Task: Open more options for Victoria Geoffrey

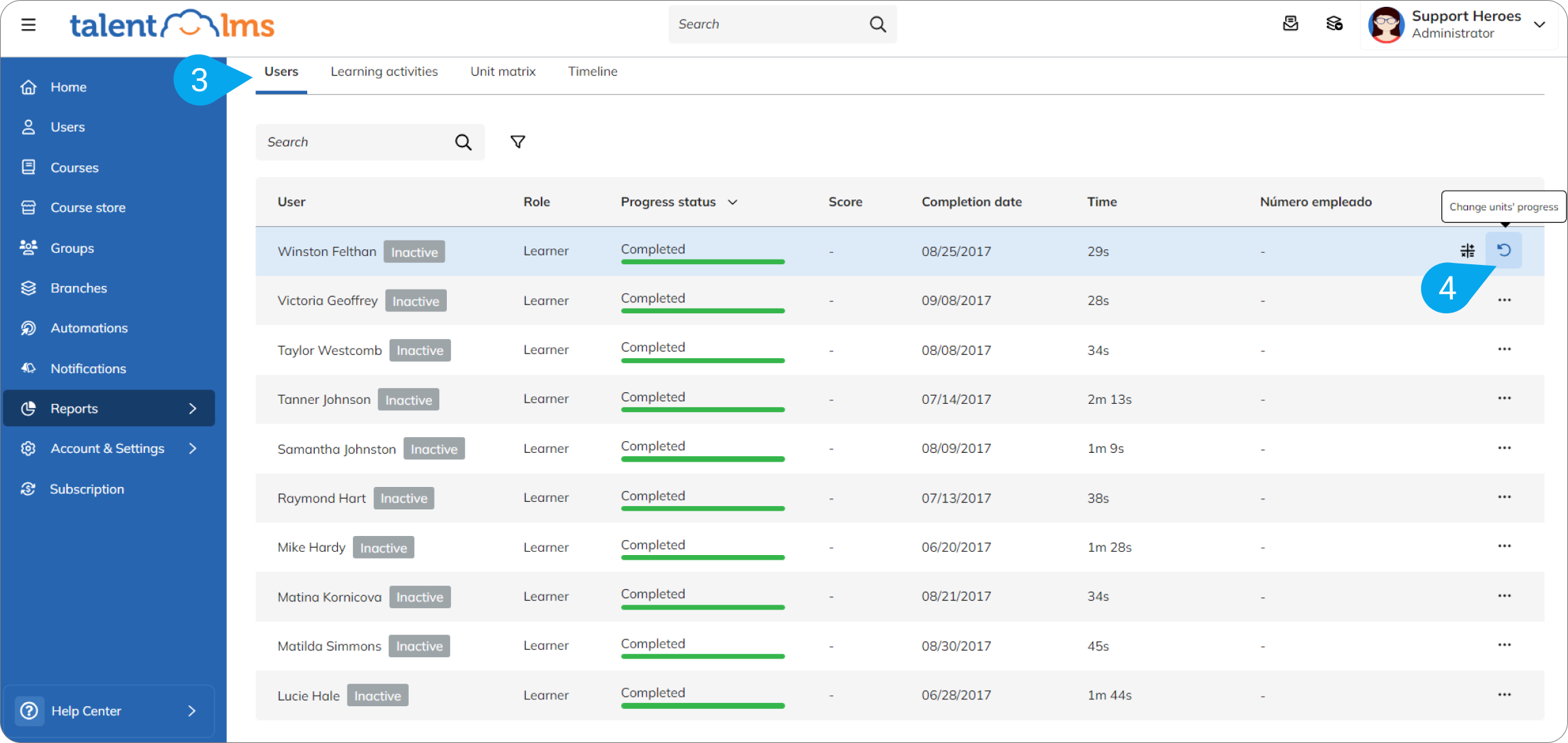Action: click(x=1505, y=300)
